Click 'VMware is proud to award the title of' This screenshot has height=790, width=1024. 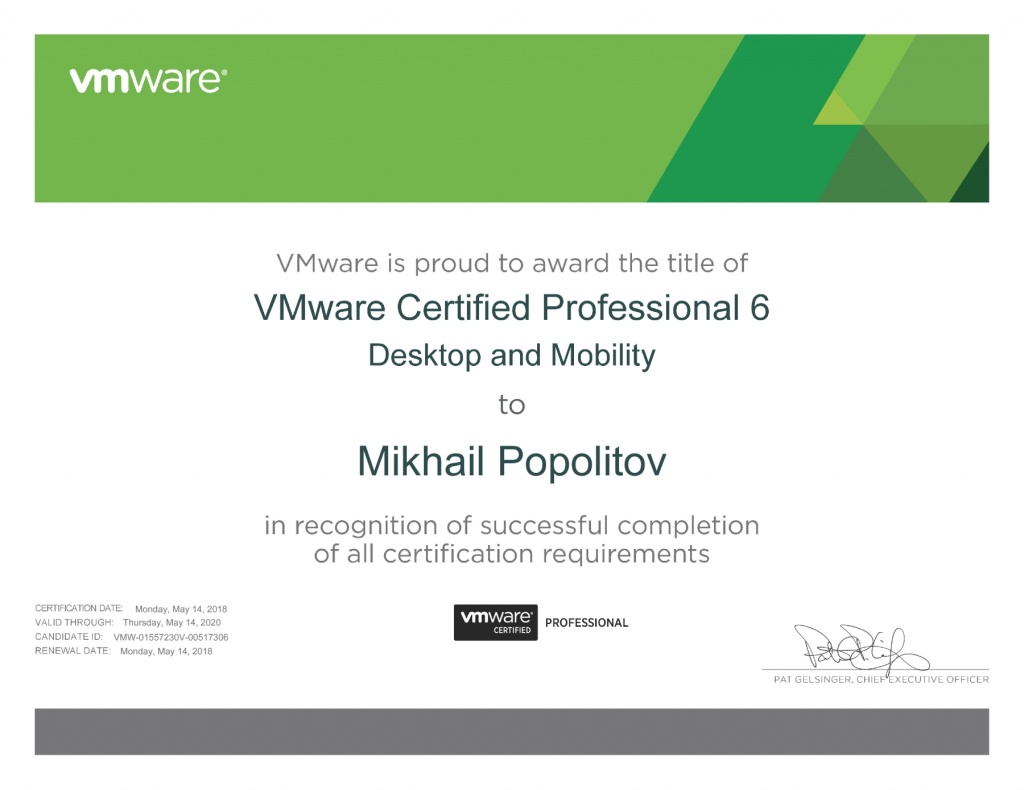click(512, 263)
